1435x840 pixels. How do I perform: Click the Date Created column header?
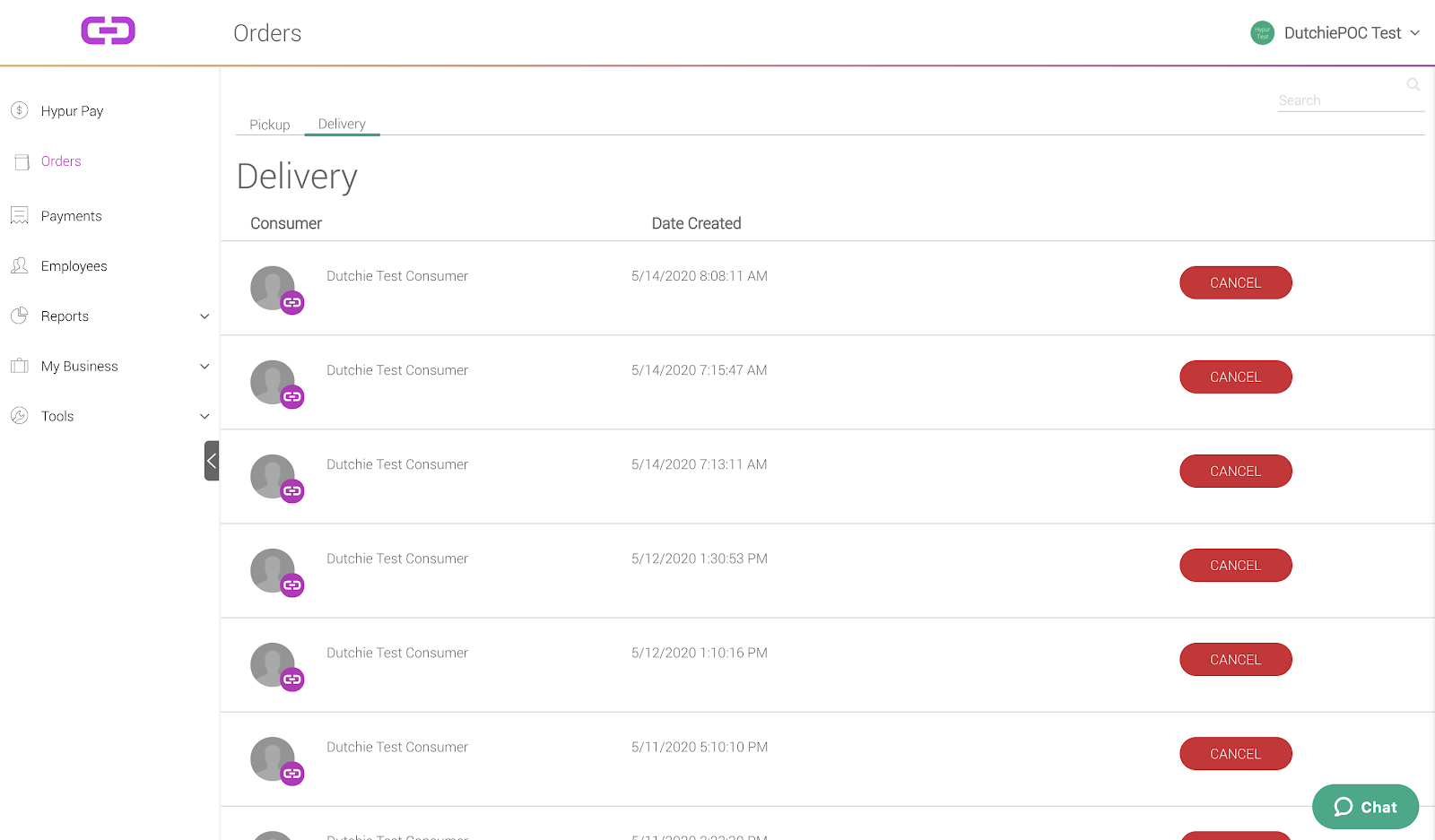click(696, 223)
